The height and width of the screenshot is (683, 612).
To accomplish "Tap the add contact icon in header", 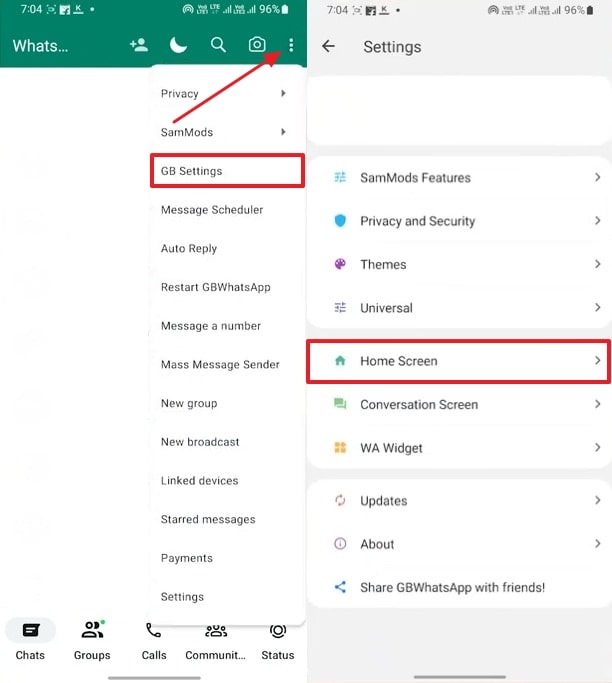I will point(139,45).
